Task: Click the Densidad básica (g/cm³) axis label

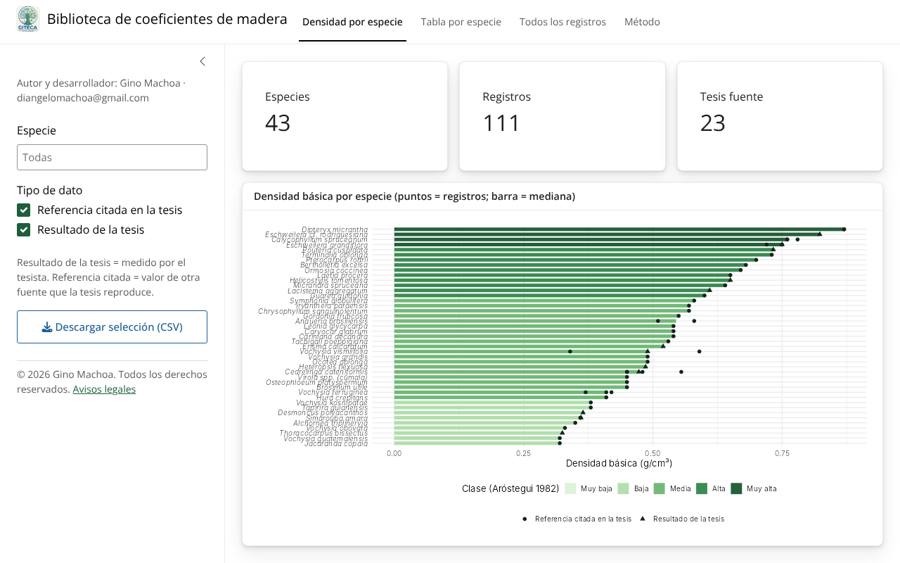Action: pyautogui.click(x=619, y=463)
